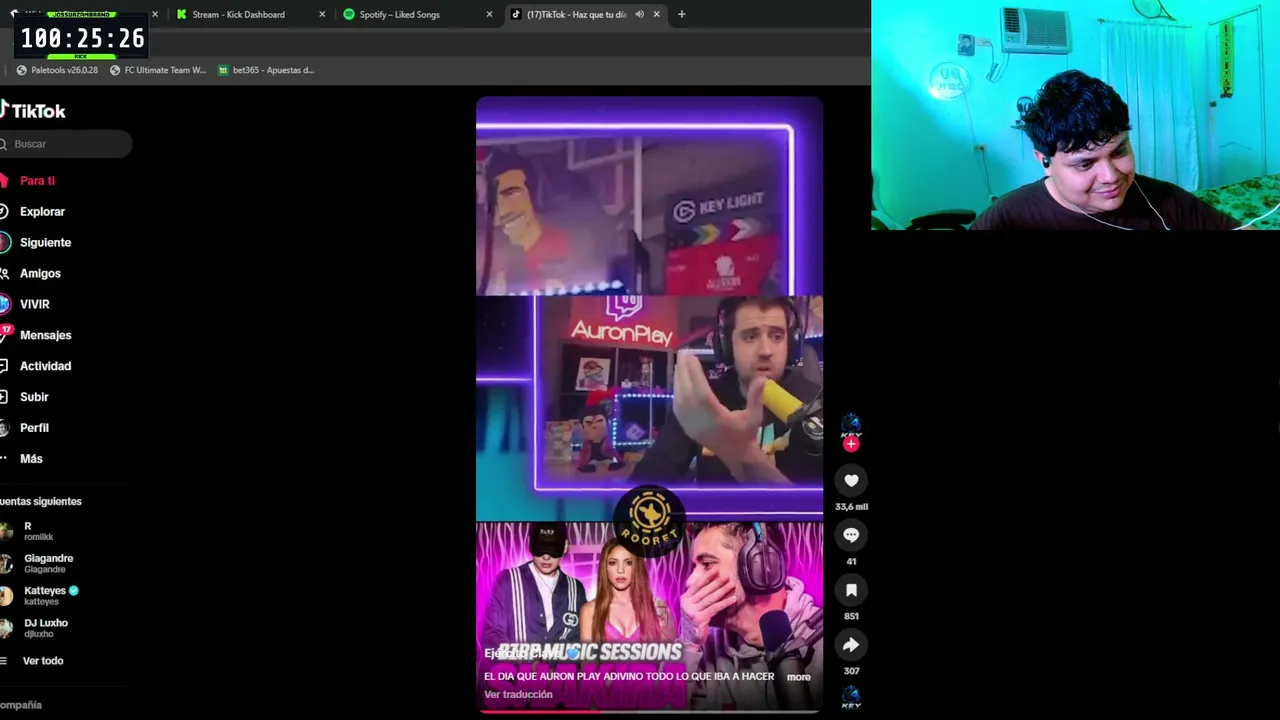Go to Explorar in the sidebar
Viewport: 1280px width, 720px height.
42,212
